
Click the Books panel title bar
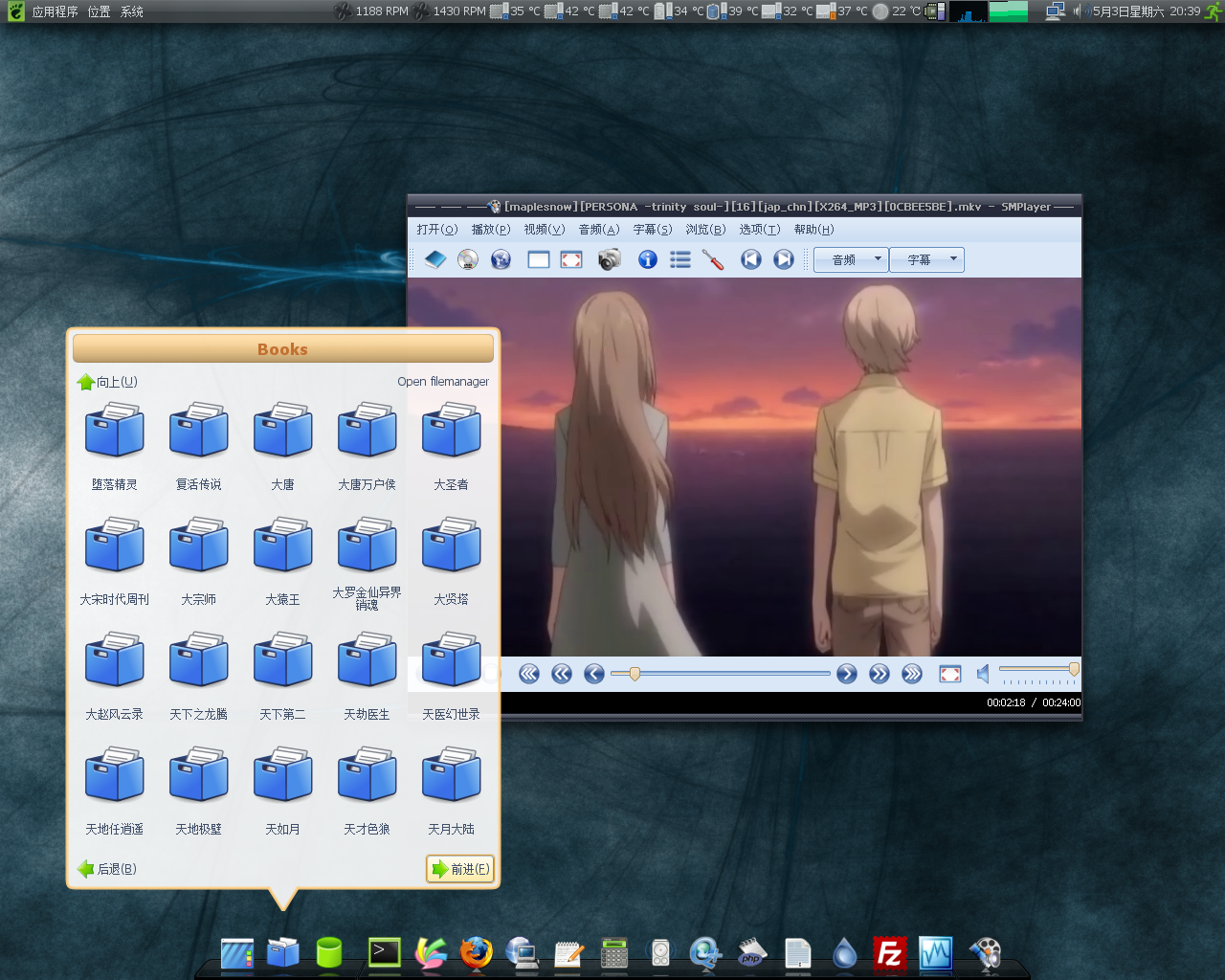tap(283, 349)
